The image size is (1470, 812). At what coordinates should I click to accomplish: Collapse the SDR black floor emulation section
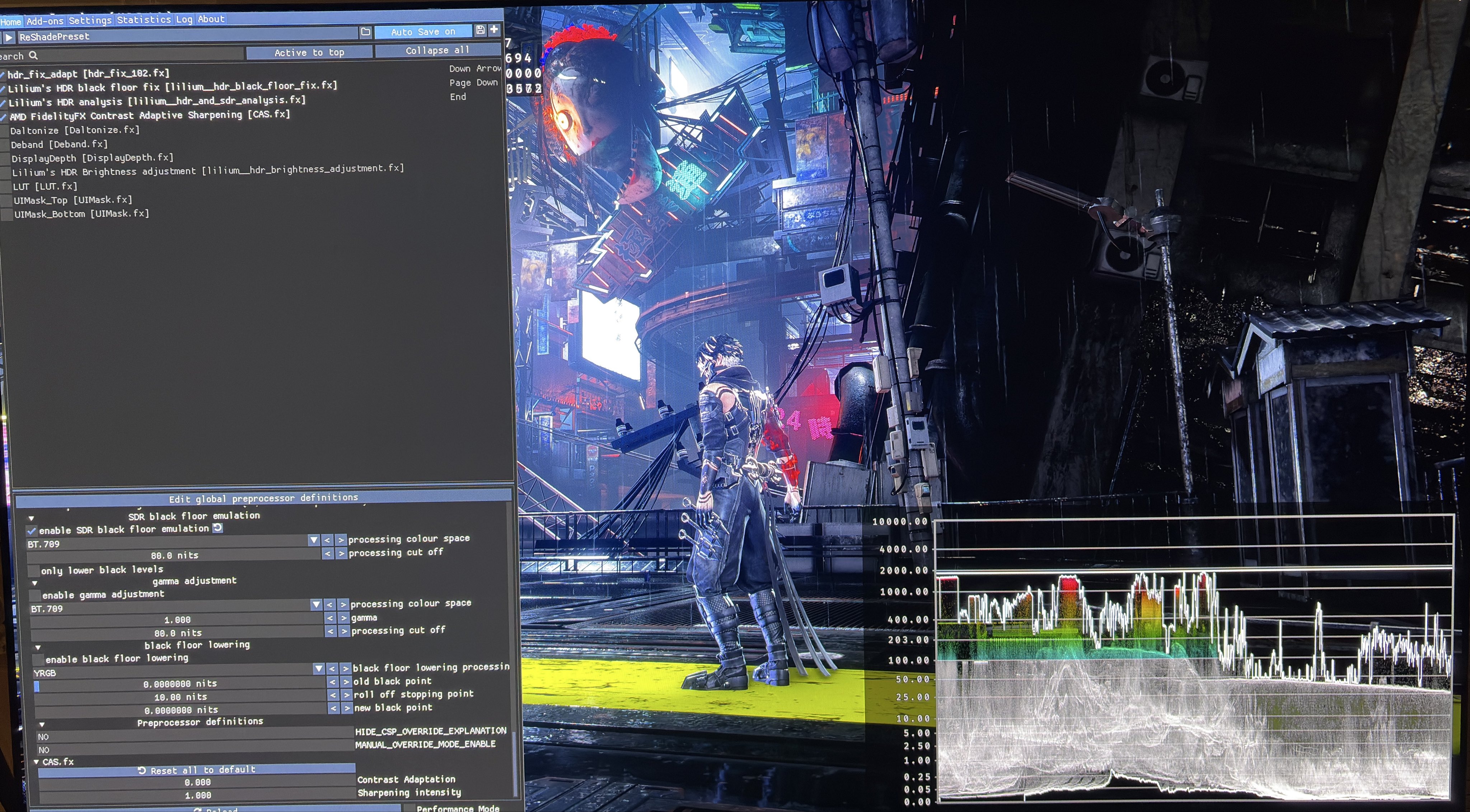coord(31,519)
